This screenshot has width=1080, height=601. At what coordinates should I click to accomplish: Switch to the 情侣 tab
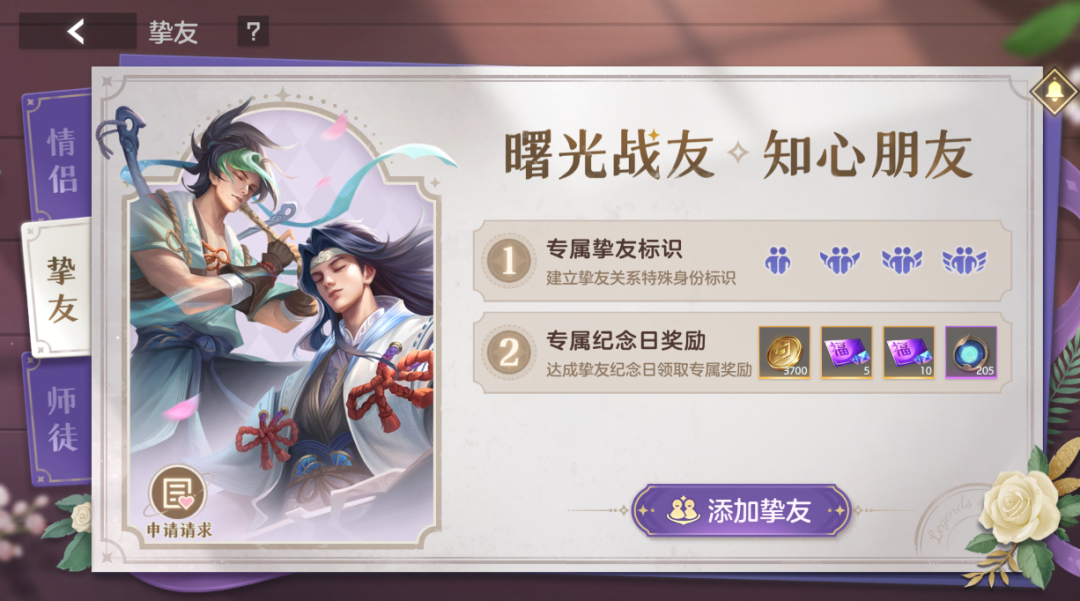tap(60, 160)
